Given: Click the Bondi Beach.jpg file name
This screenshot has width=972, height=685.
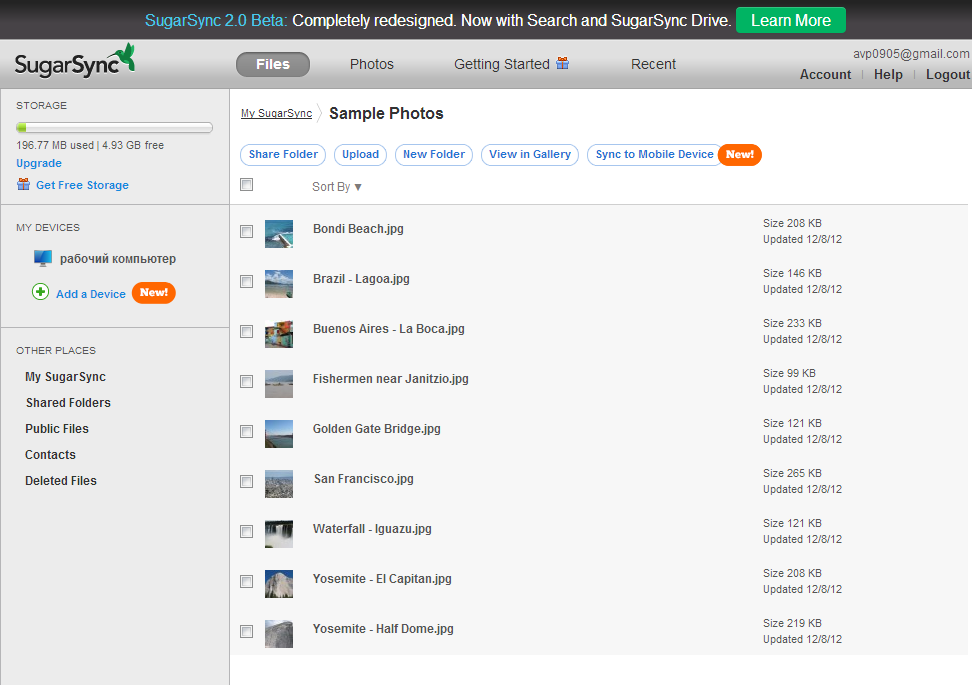Looking at the screenshot, I should click(x=358, y=229).
